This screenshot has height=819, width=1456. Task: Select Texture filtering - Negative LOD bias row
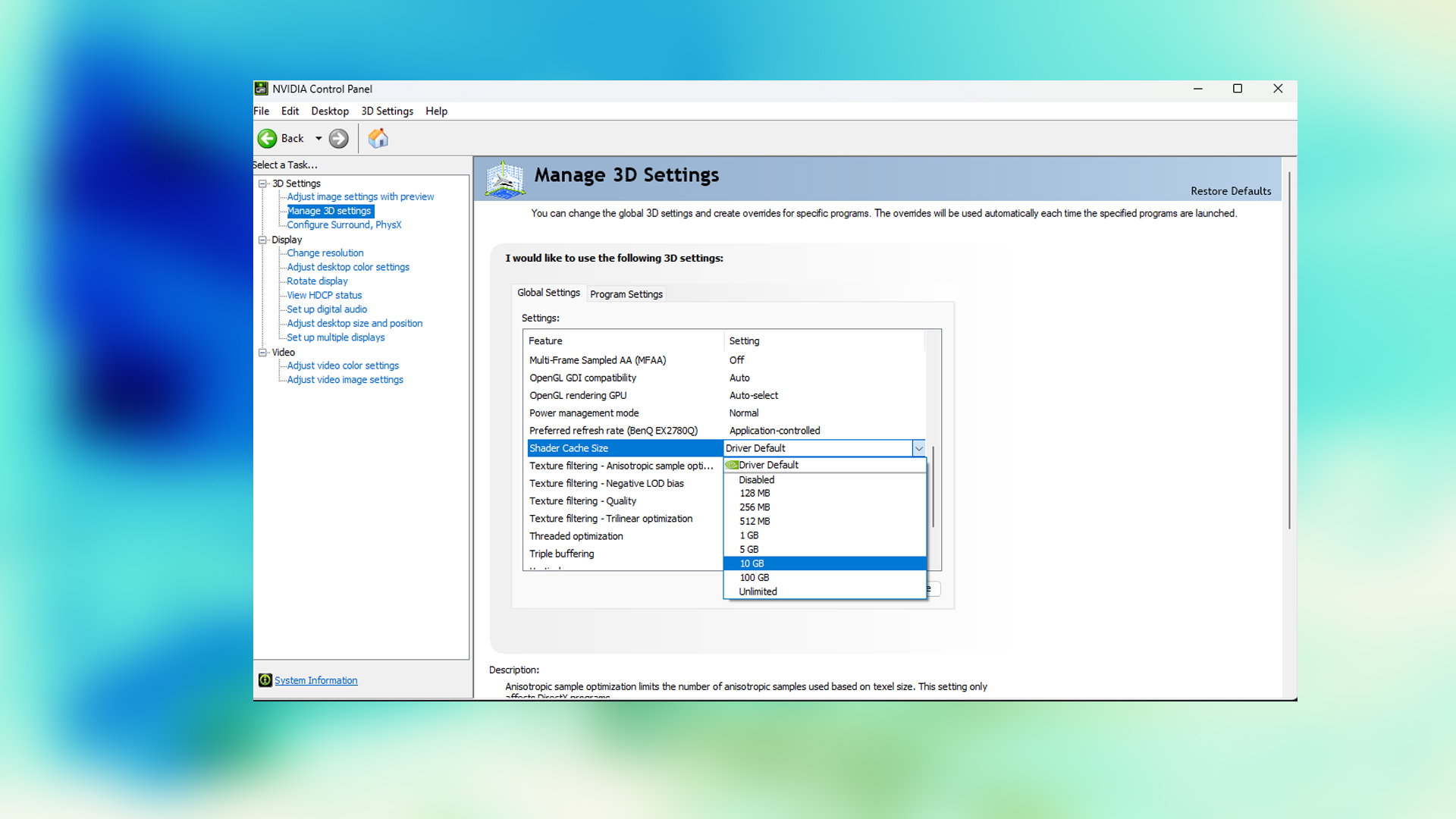[x=625, y=483]
